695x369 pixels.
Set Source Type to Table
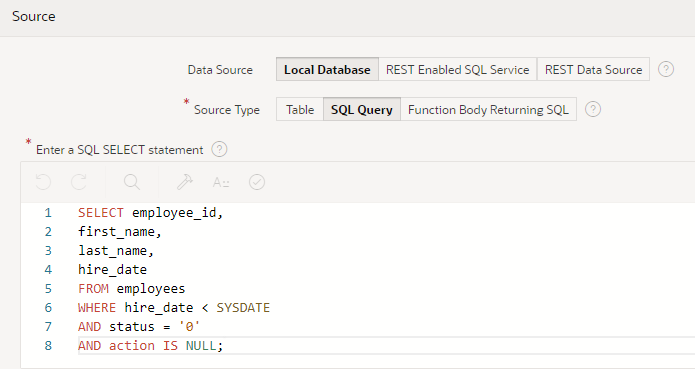[x=300, y=109]
